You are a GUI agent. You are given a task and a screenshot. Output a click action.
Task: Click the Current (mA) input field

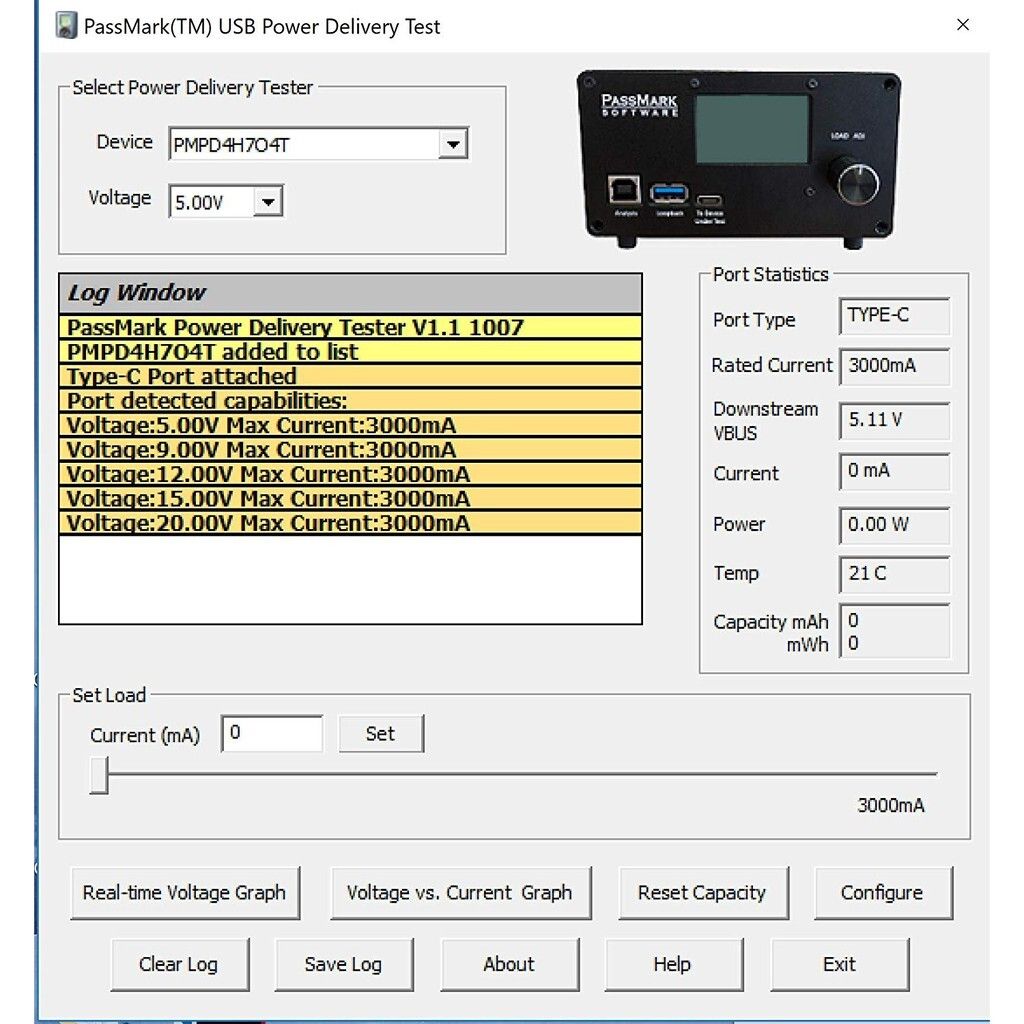tap(272, 733)
